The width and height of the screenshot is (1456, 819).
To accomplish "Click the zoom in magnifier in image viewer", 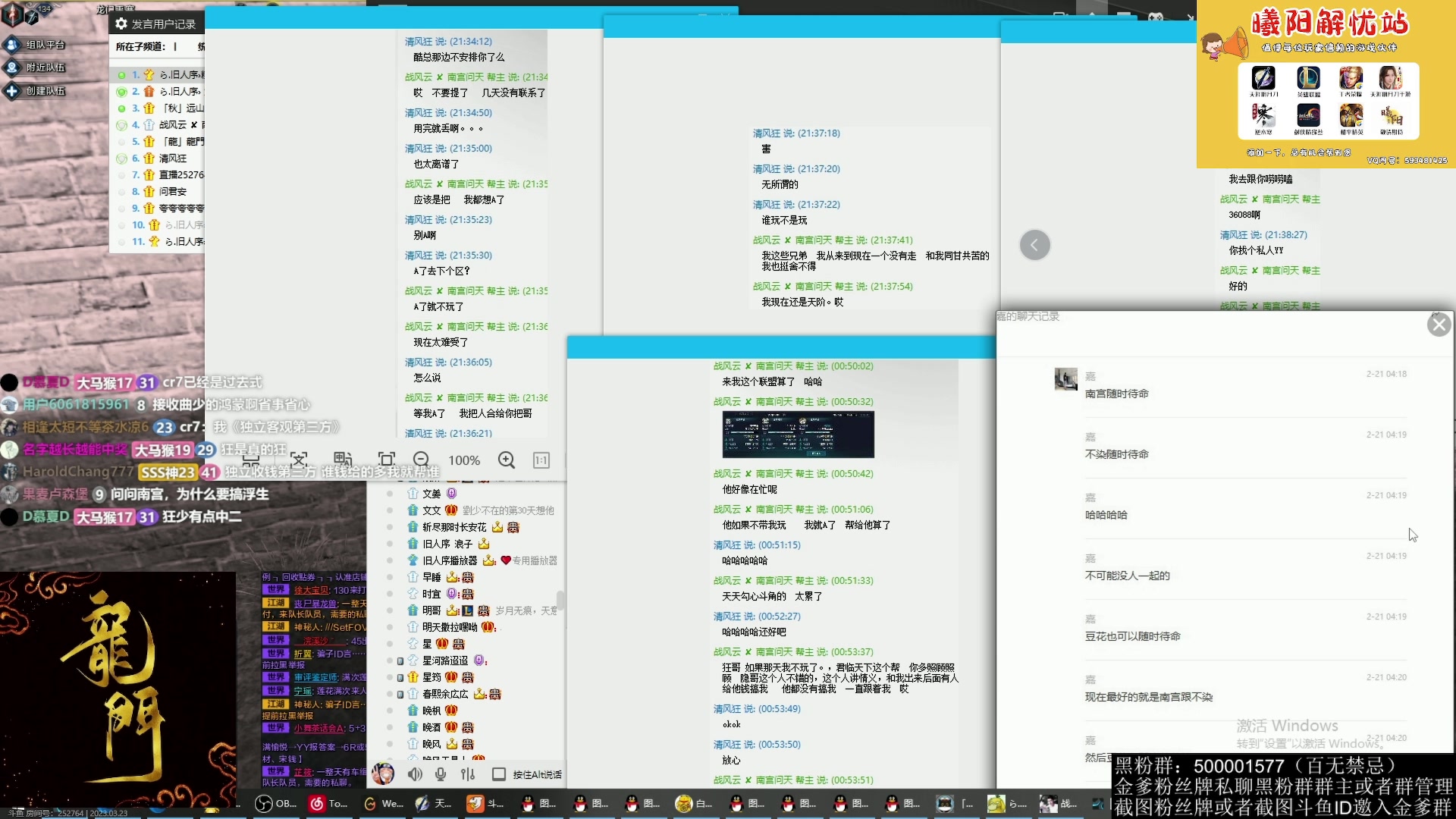I will [x=507, y=460].
